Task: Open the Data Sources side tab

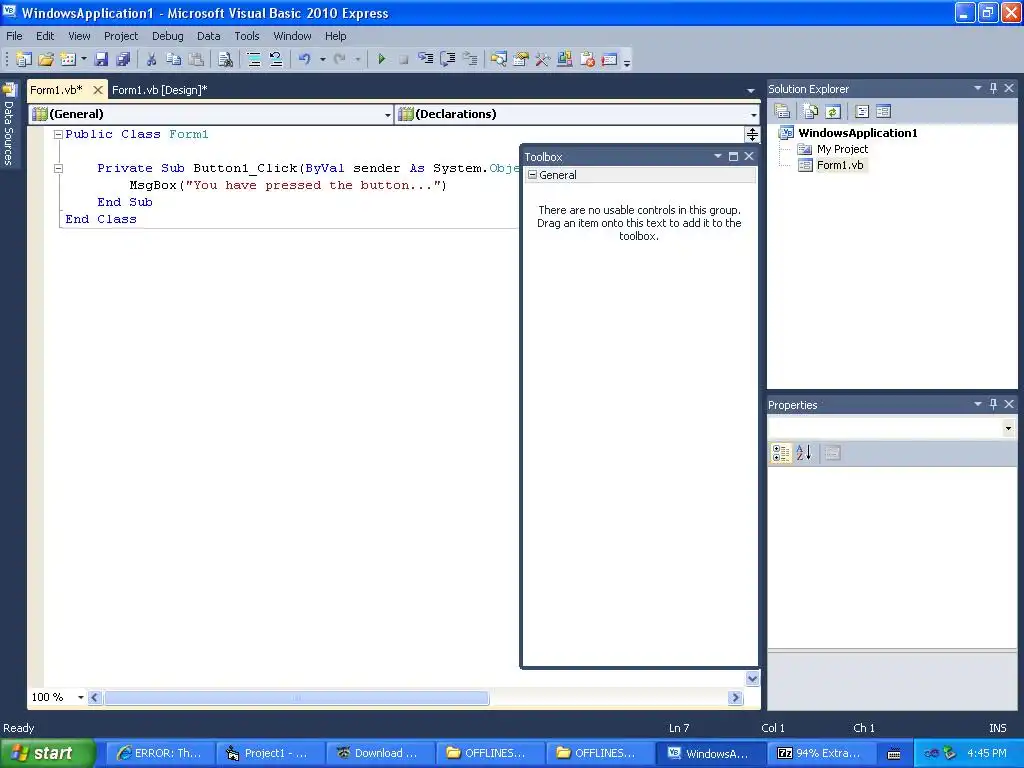Action: click(9, 123)
